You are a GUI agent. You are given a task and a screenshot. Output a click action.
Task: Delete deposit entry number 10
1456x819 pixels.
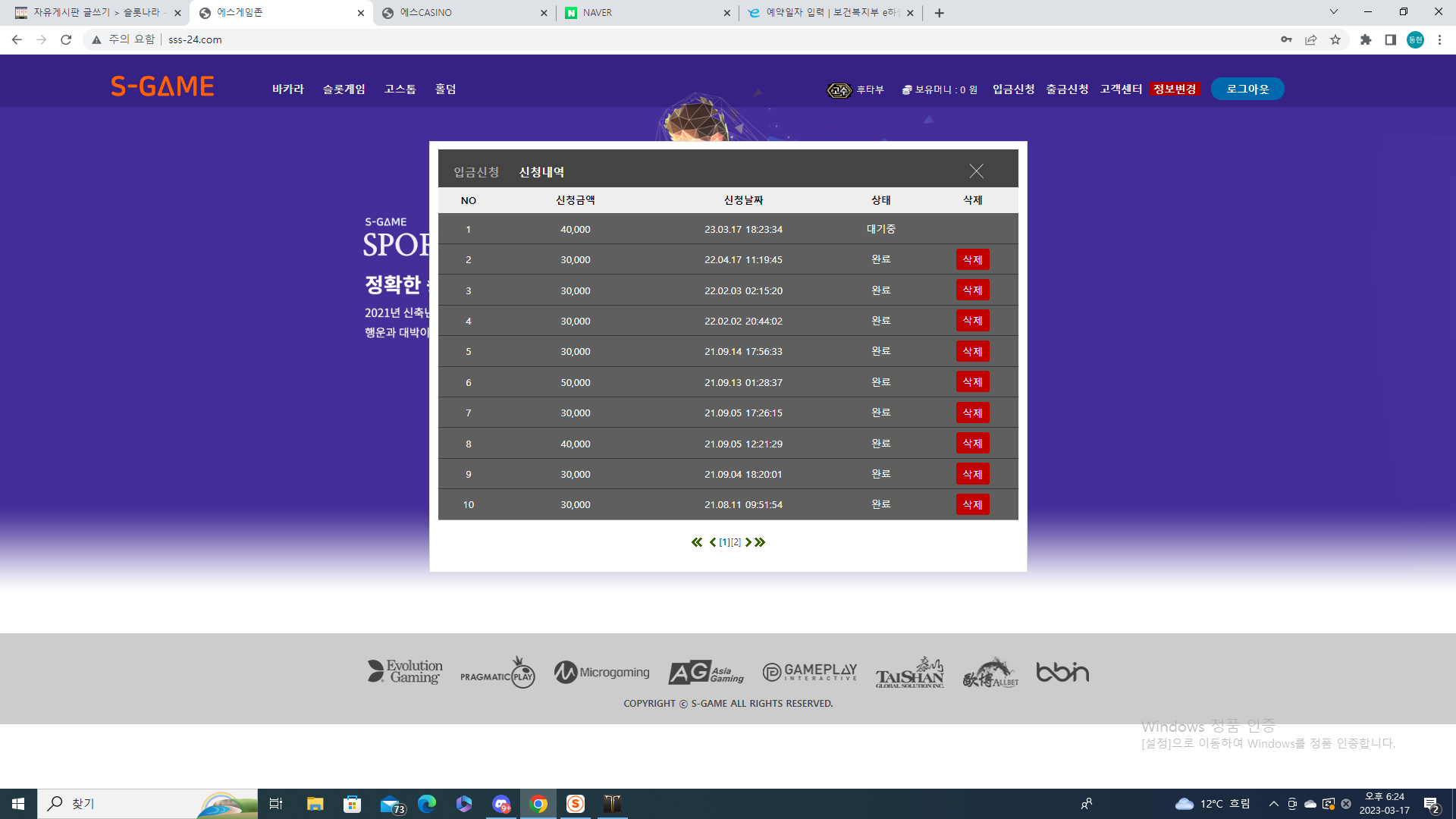[x=972, y=504]
